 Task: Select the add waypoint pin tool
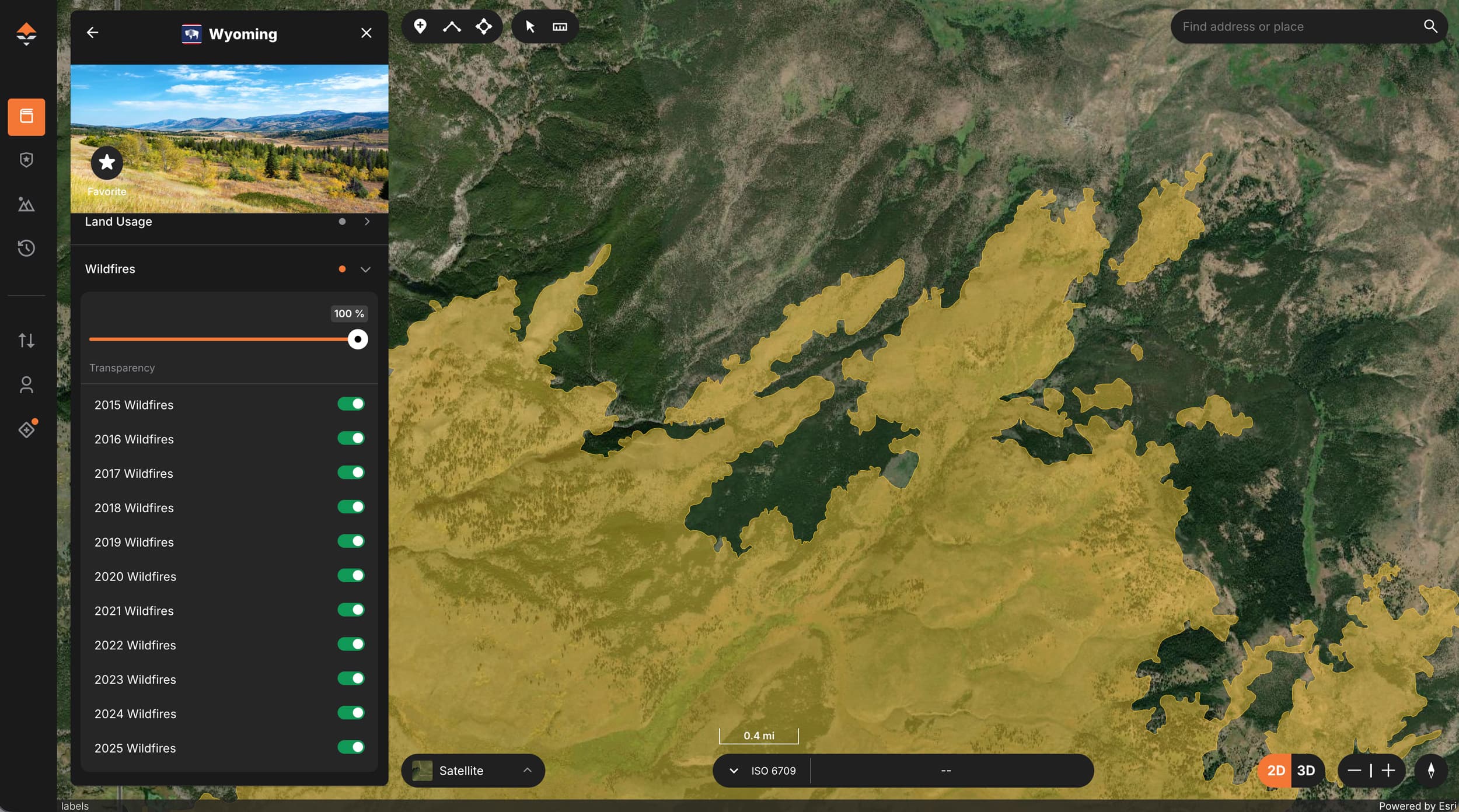coord(420,26)
